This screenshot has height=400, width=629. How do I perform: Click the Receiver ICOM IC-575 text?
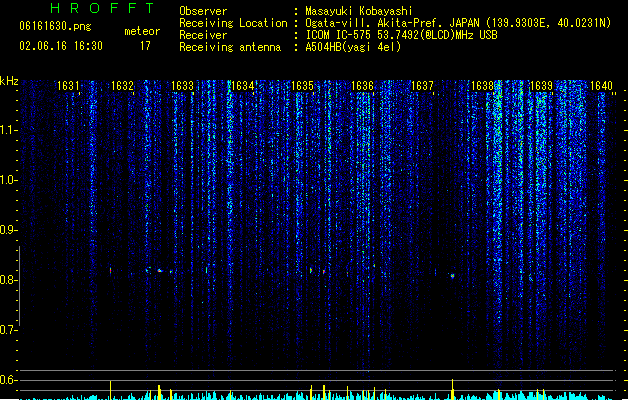click(x=402, y=35)
